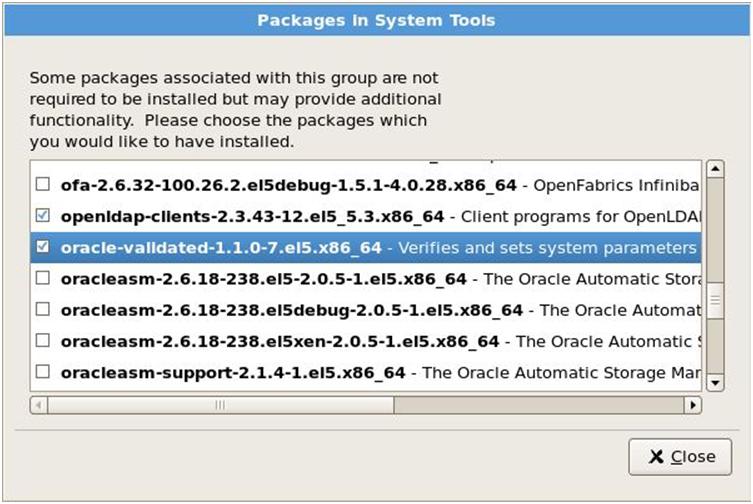Click empty horizontal scrollbar track right of thumb
Viewport: 753px width, 504px height.
pyautogui.click(x=539, y=405)
